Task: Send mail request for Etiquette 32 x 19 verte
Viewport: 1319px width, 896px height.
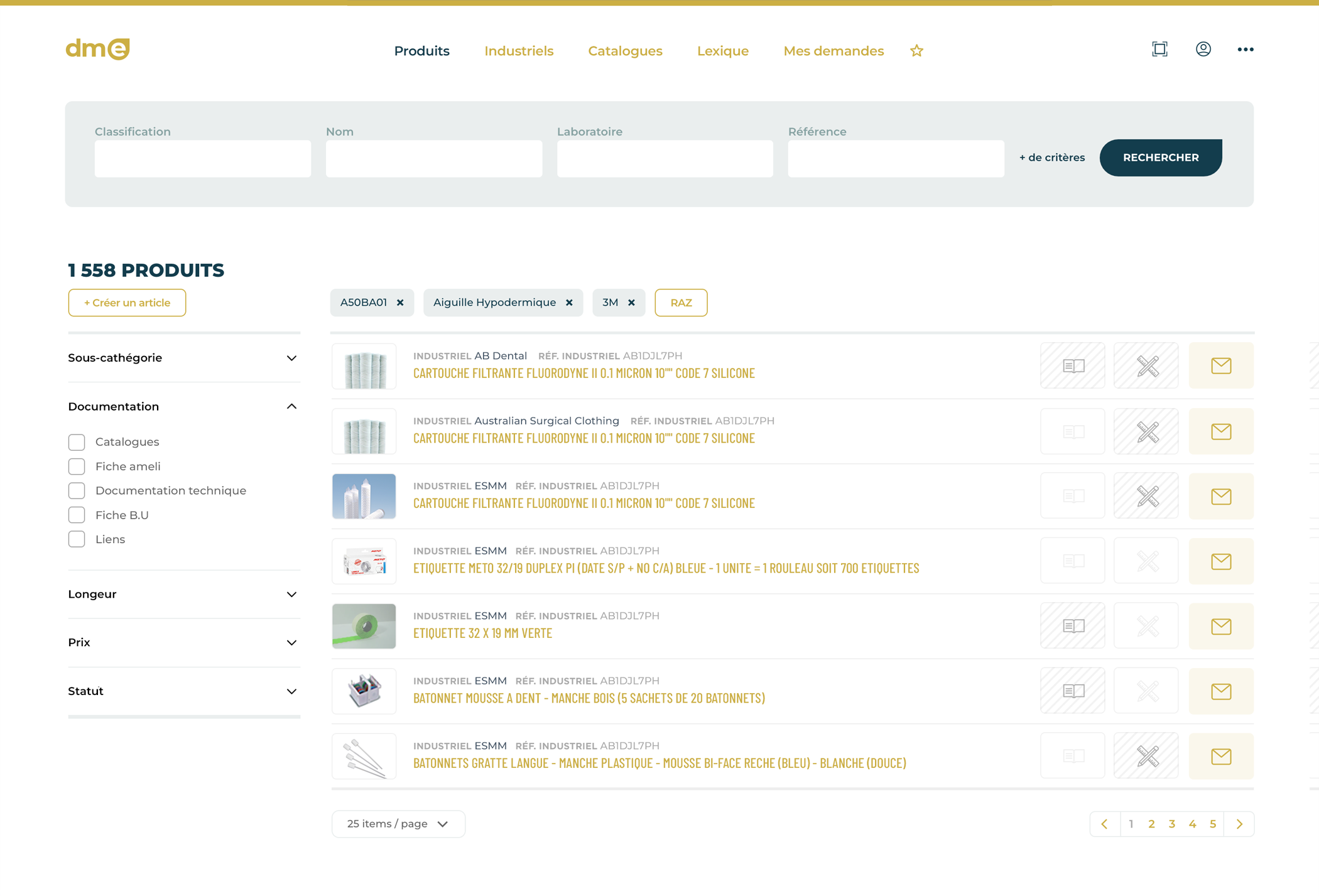Action: (x=1221, y=626)
